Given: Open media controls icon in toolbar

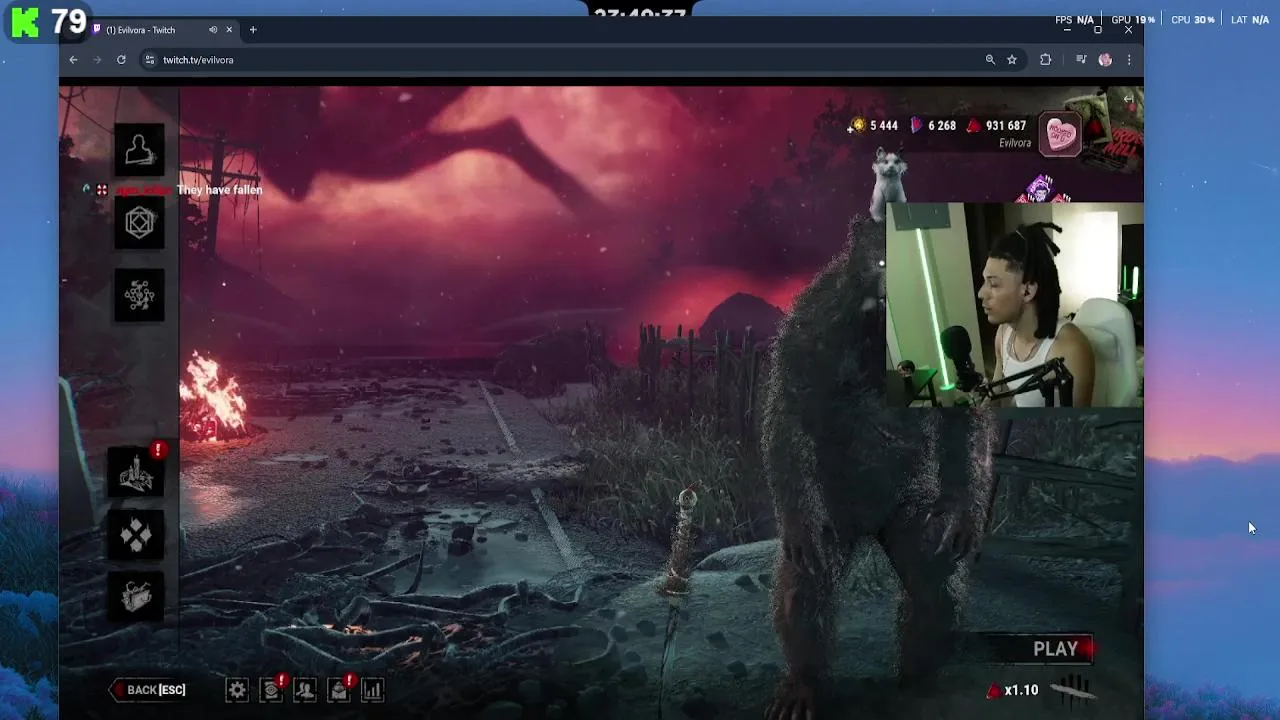Looking at the screenshot, I should 1081,60.
